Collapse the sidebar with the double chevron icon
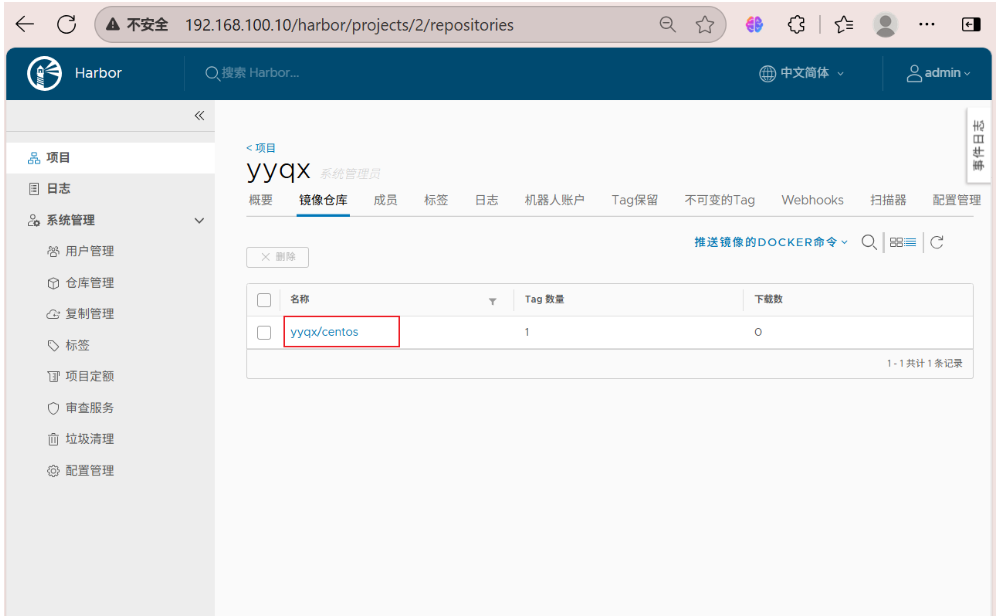 [x=200, y=115]
